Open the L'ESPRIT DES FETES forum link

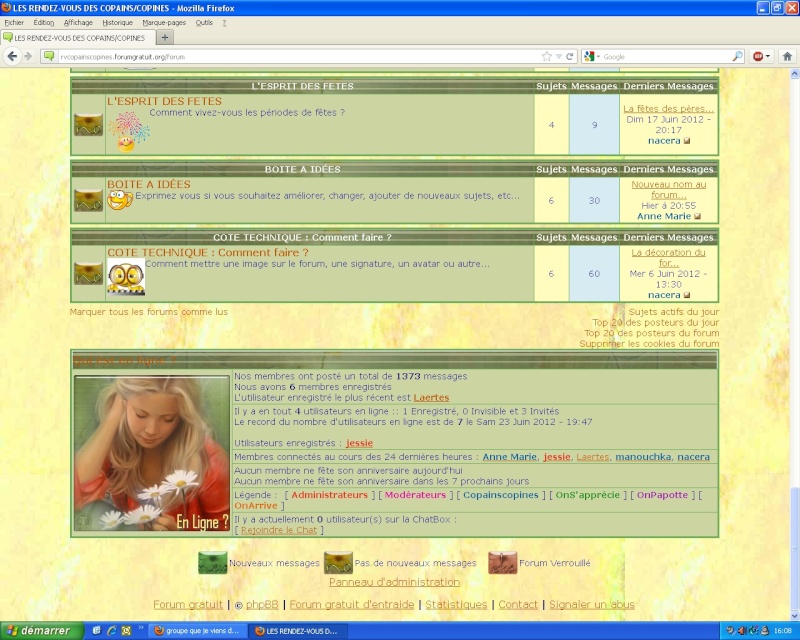[x=164, y=101]
